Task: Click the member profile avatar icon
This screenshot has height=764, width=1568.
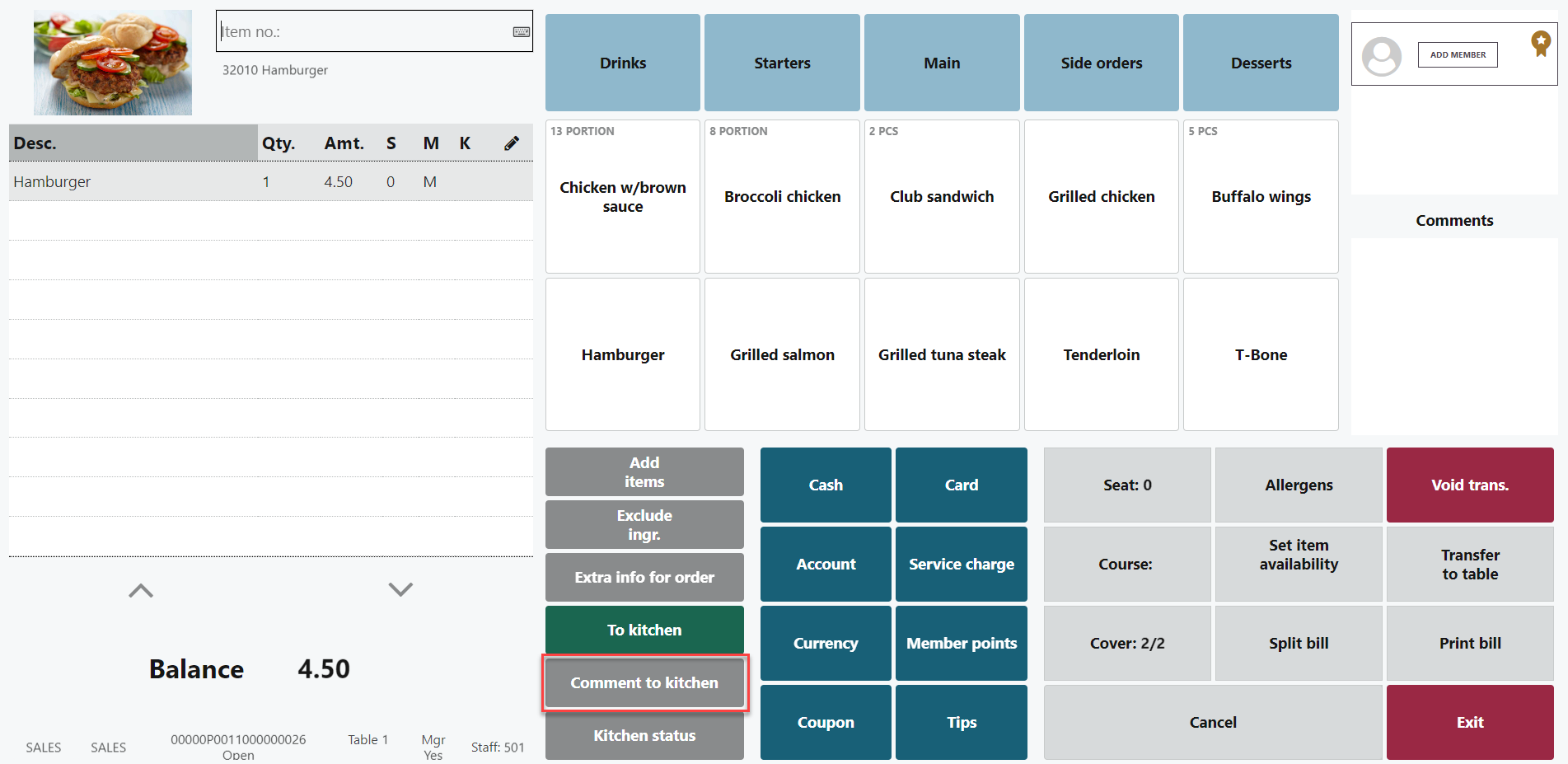Action: click(x=1382, y=56)
